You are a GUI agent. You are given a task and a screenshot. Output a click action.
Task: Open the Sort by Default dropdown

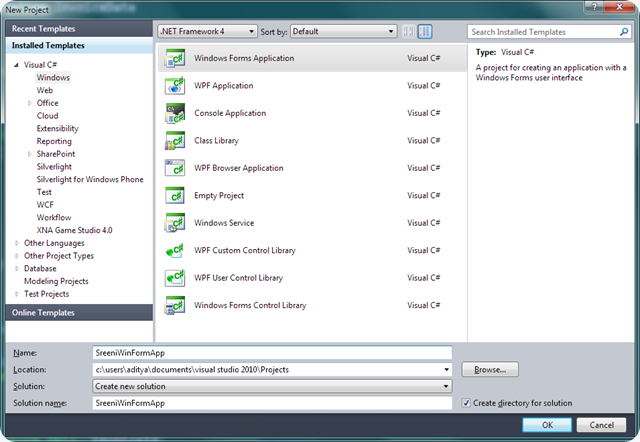tap(344, 31)
